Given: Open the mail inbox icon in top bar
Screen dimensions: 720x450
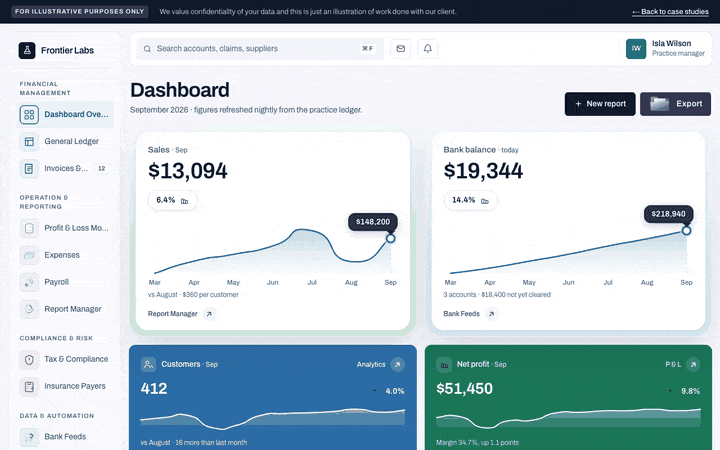Looking at the screenshot, I should tap(400, 49).
